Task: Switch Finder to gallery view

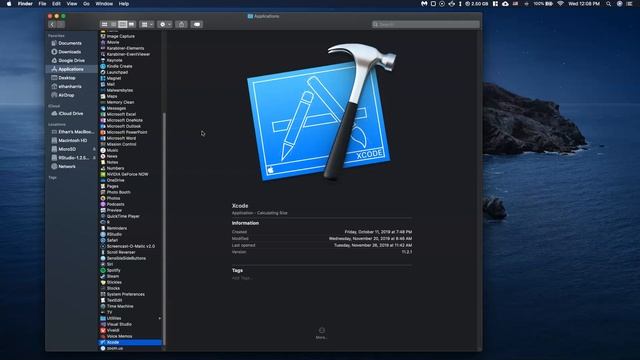Action: [131, 24]
